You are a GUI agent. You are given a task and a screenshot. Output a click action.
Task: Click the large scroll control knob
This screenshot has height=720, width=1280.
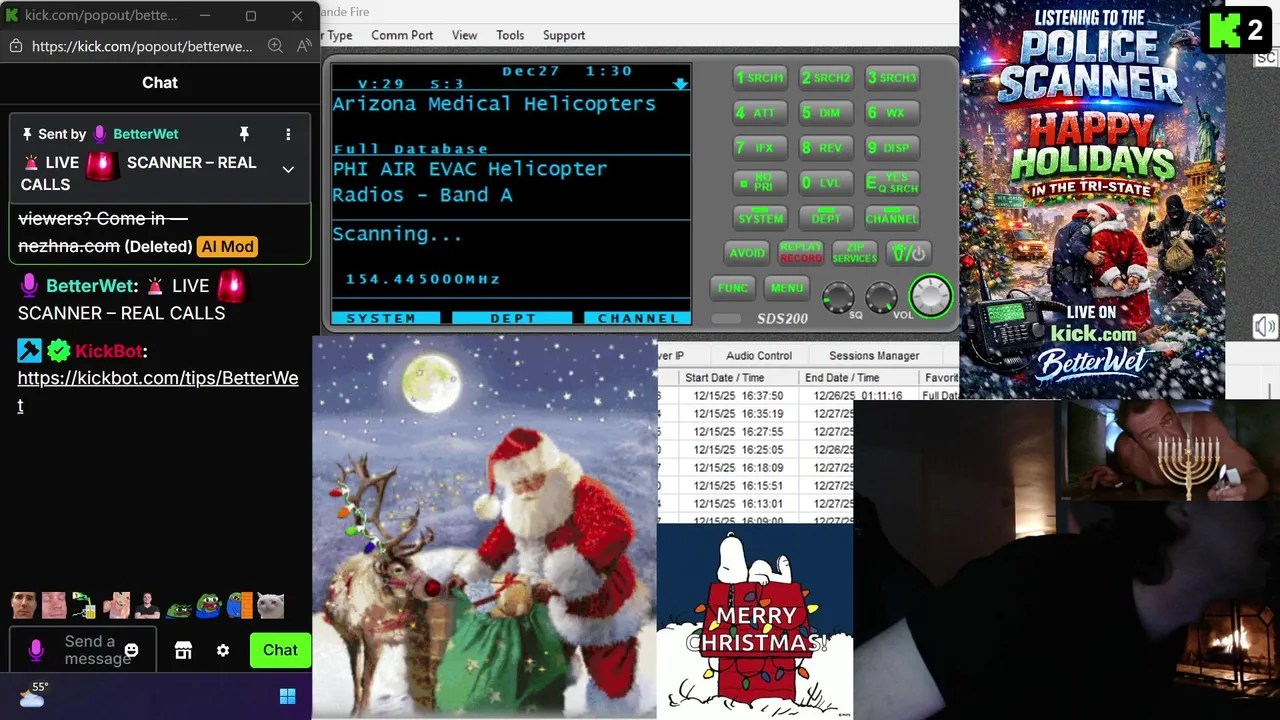(931, 296)
